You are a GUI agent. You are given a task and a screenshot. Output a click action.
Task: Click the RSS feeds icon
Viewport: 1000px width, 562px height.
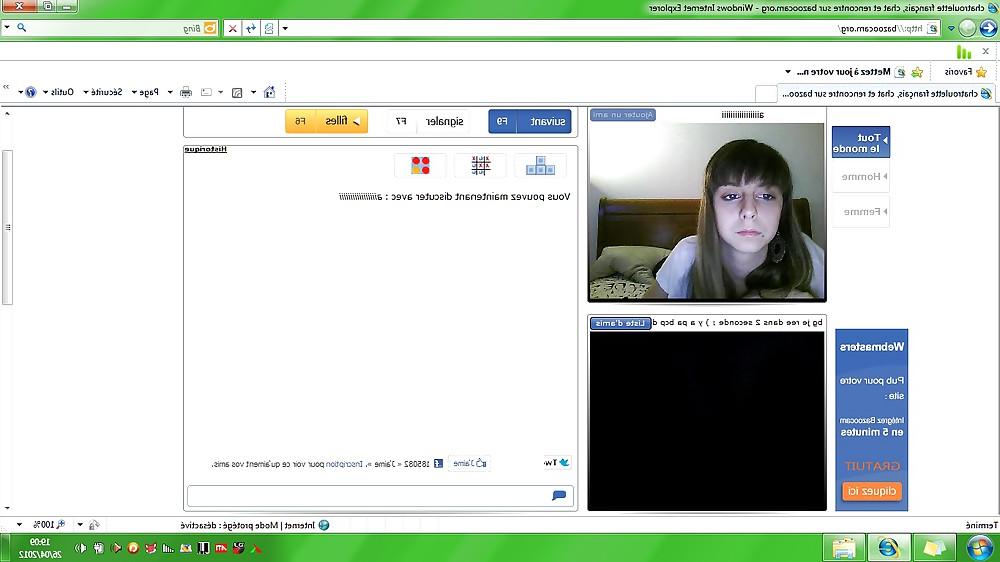coord(237,92)
